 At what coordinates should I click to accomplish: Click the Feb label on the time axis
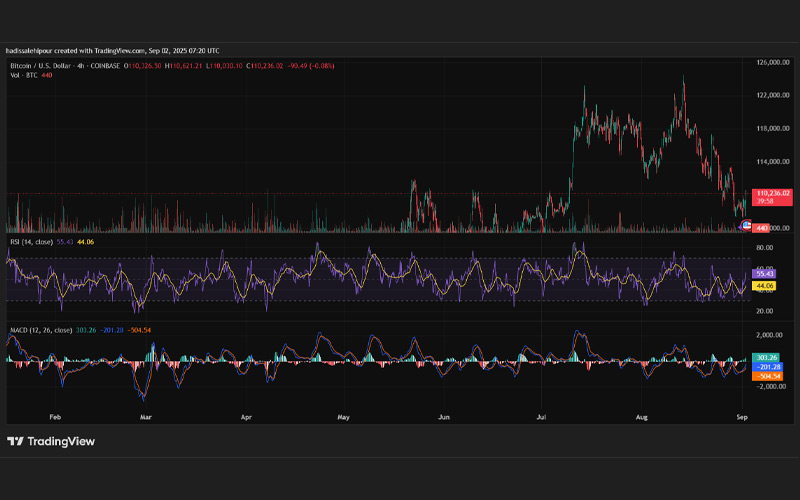point(55,417)
